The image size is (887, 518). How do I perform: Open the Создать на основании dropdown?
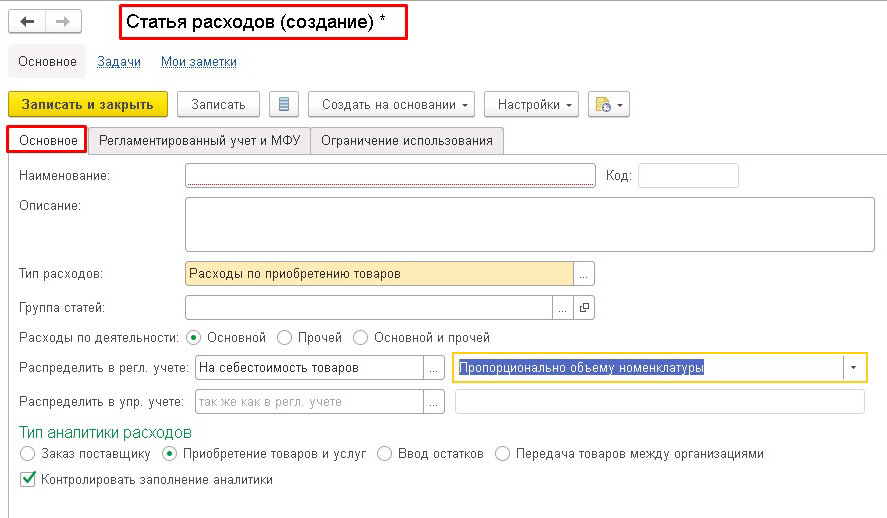(391, 105)
